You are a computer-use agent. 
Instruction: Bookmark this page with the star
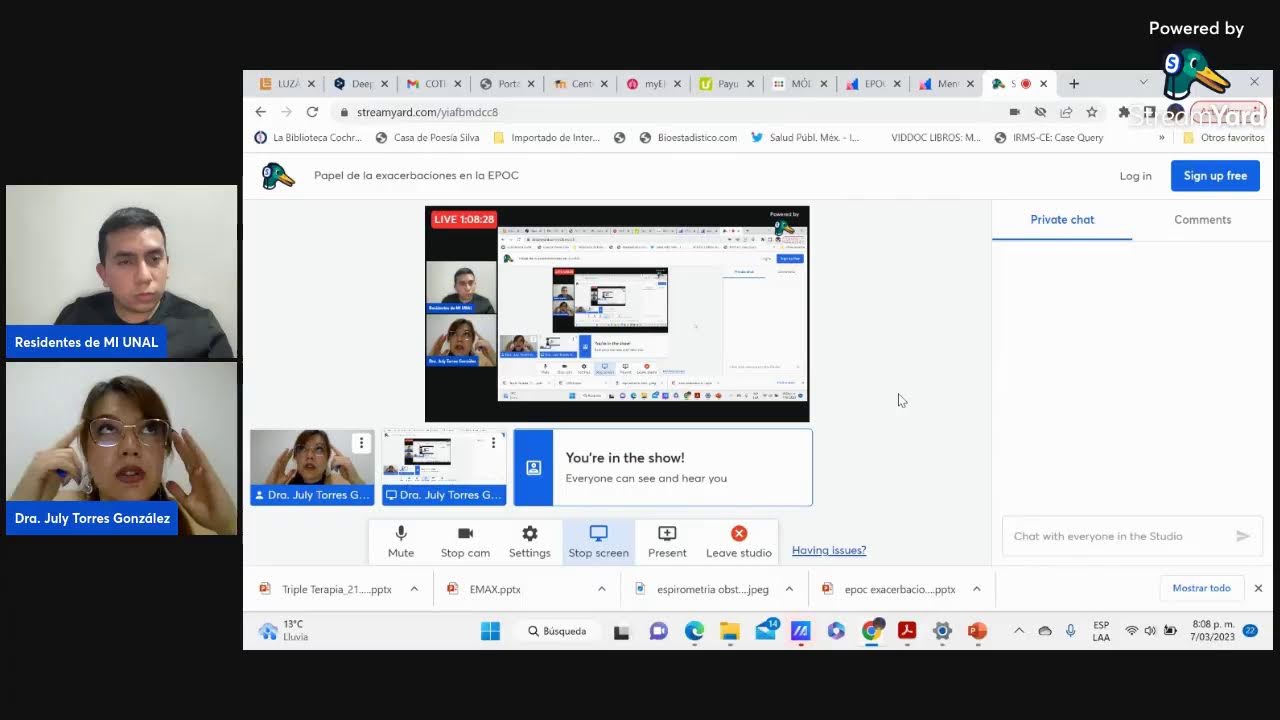(1092, 112)
